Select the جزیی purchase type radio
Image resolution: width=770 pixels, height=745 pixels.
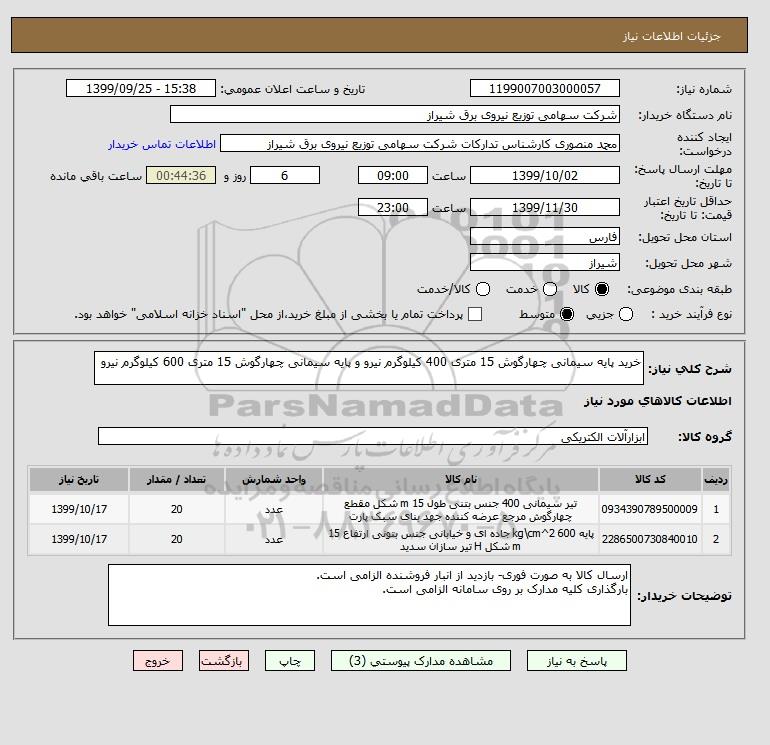point(626,314)
